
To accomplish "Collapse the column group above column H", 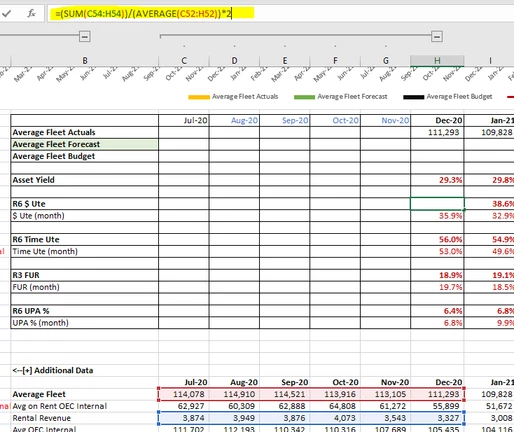I will (x=437, y=36).
